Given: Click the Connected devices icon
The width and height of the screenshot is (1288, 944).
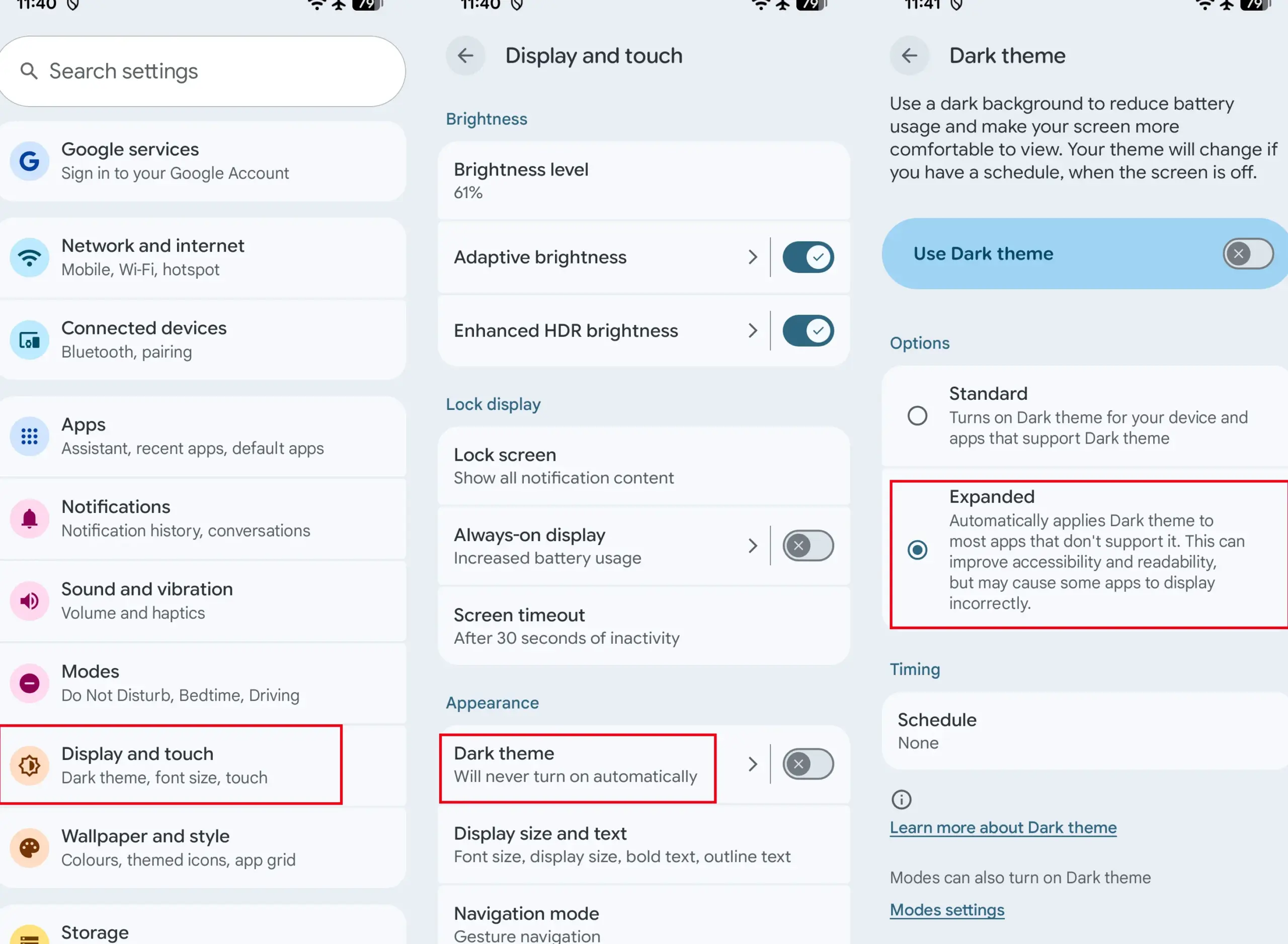Looking at the screenshot, I should point(29,339).
